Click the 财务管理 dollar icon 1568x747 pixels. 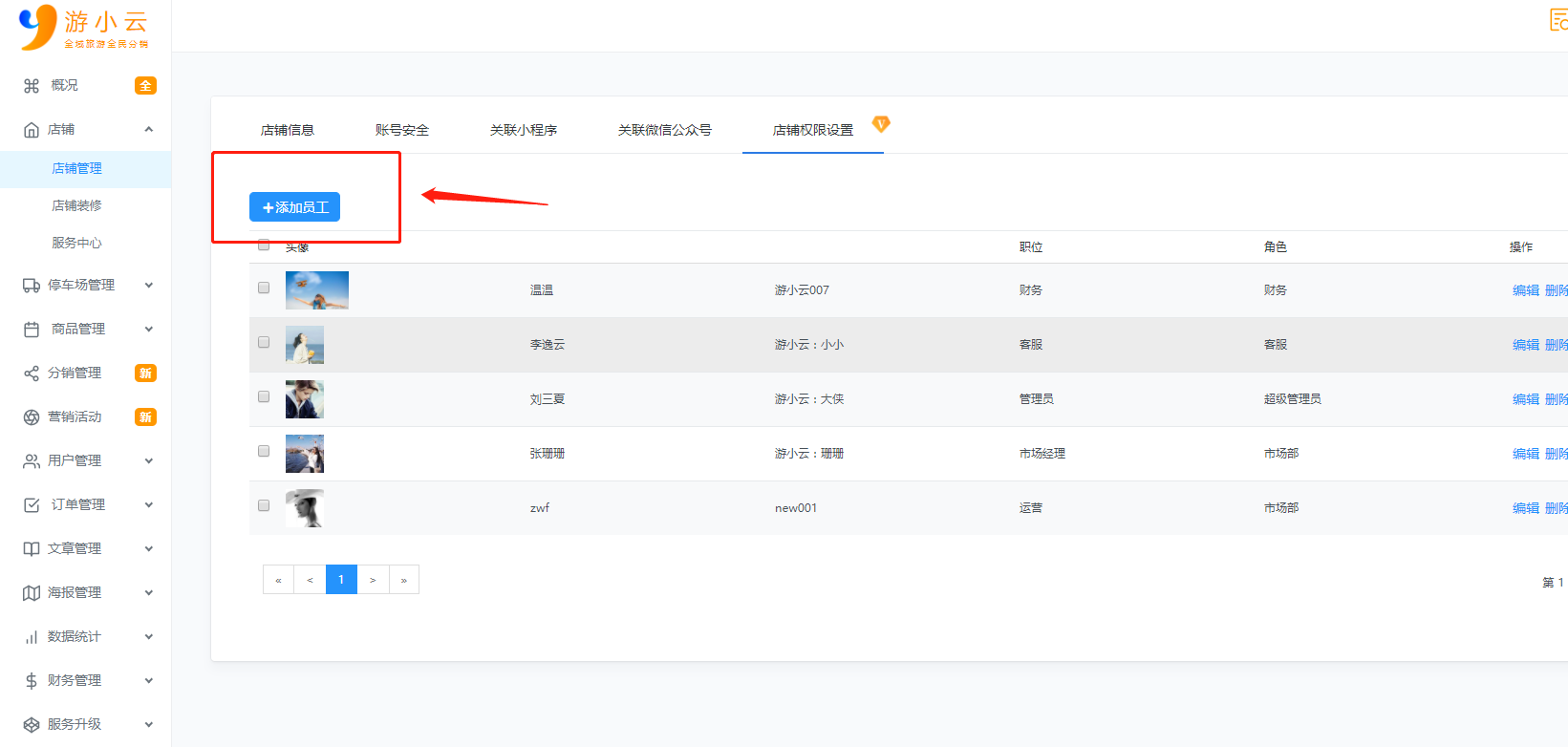[x=32, y=681]
